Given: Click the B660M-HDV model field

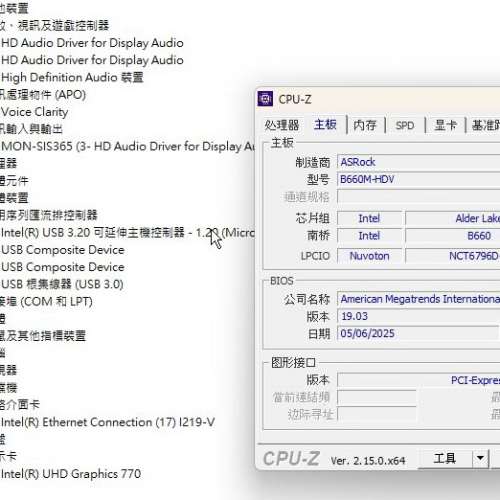Looking at the screenshot, I should point(419,179).
